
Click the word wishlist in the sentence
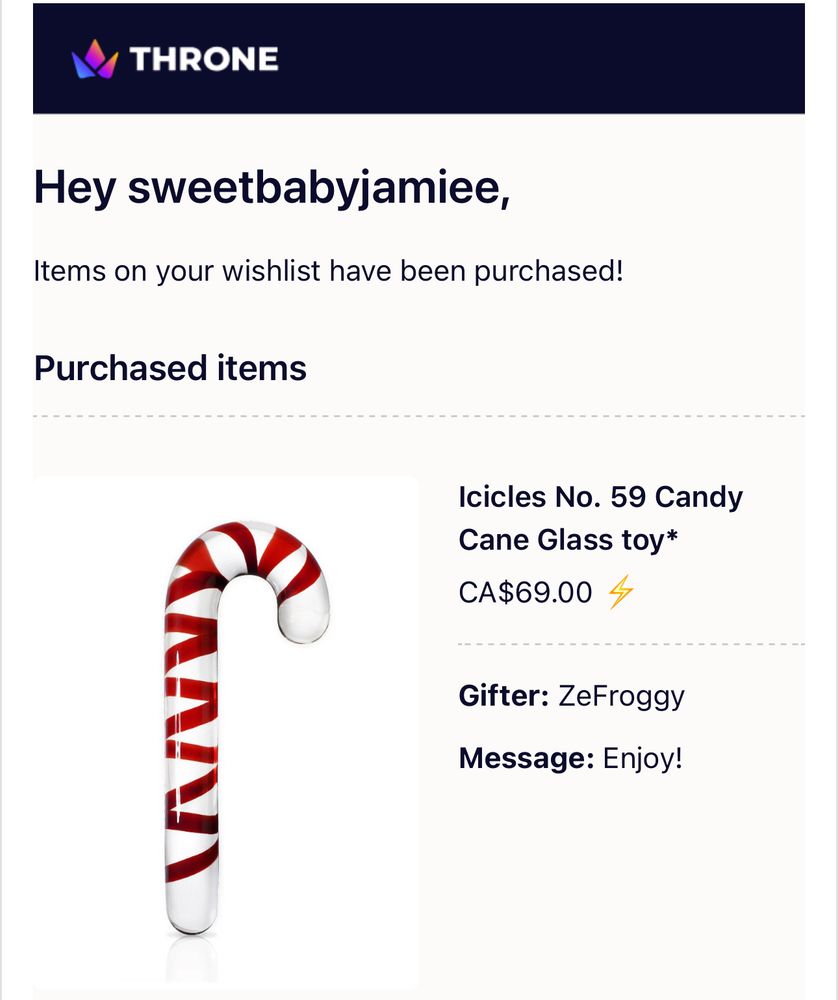(271, 270)
